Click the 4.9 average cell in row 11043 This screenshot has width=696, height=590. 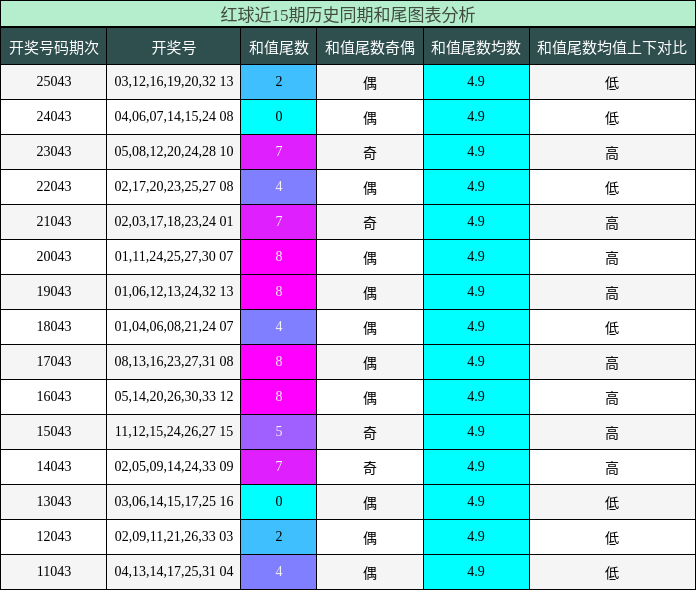point(476,572)
